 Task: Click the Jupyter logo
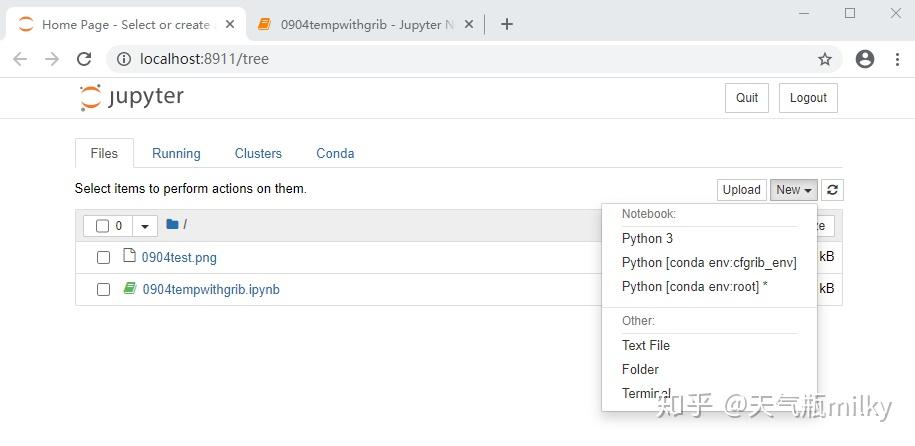[131, 97]
